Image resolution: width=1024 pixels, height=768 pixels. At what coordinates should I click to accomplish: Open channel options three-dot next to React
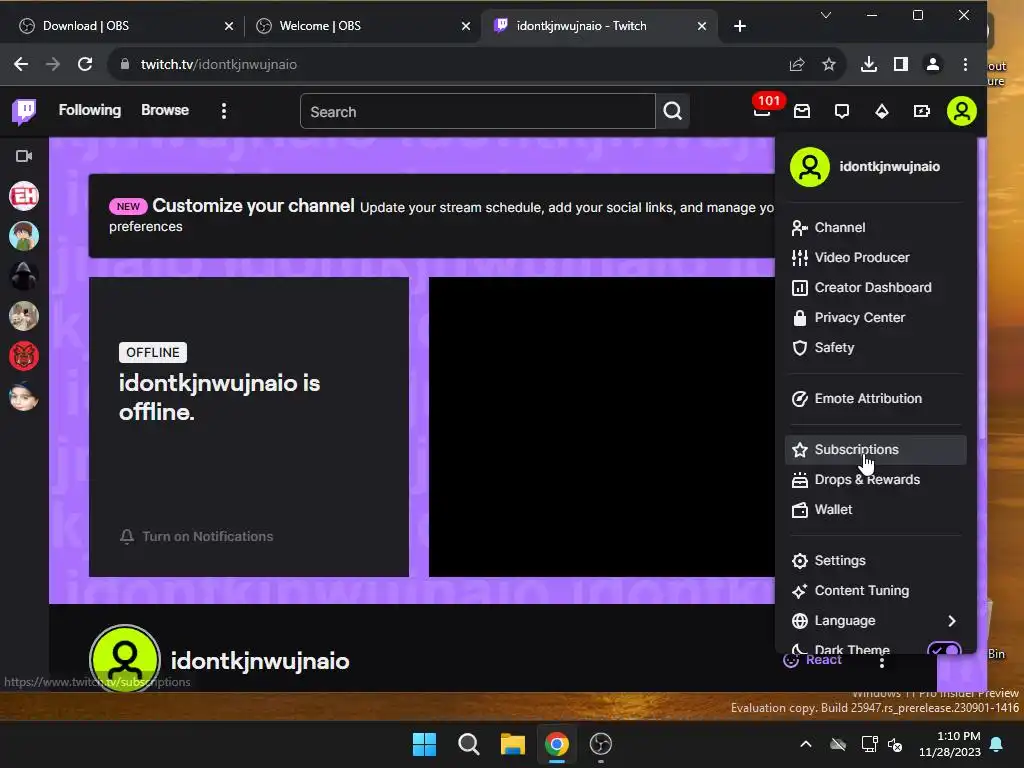coord(882,662)
